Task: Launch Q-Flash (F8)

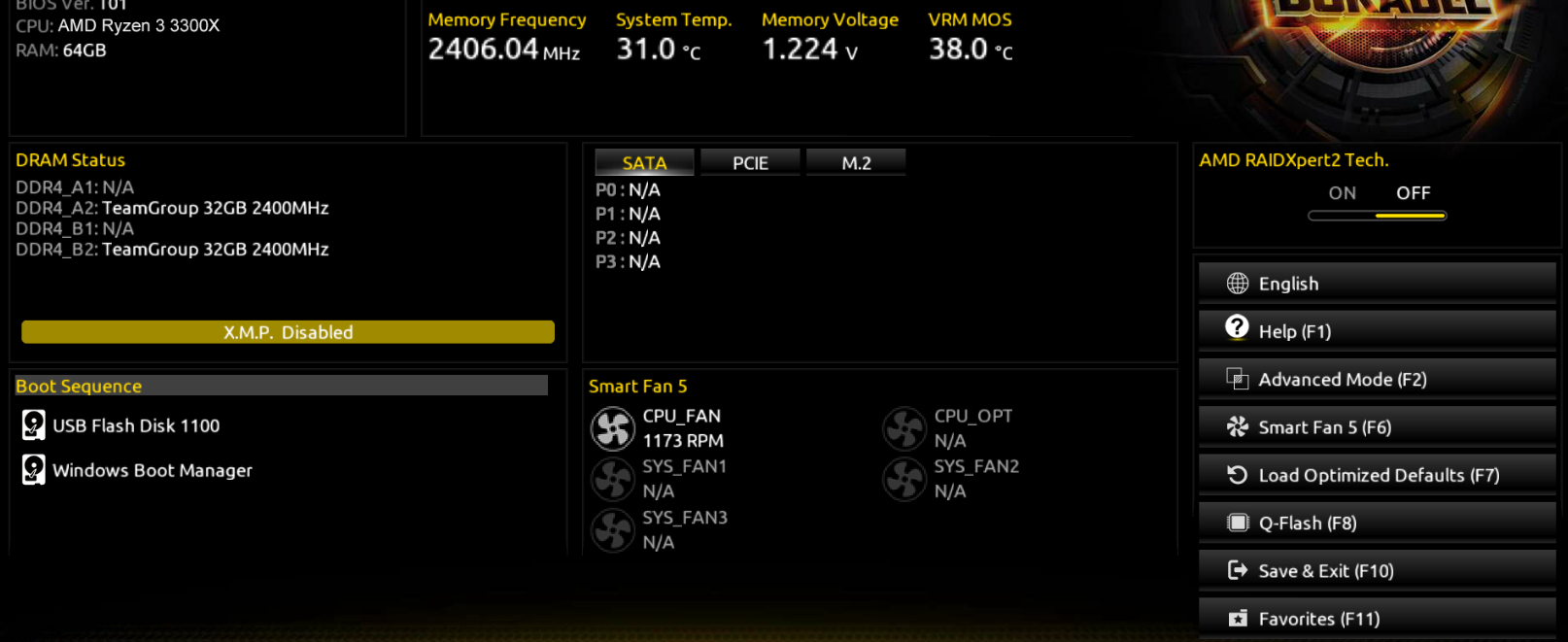Action: [1377, 523]
